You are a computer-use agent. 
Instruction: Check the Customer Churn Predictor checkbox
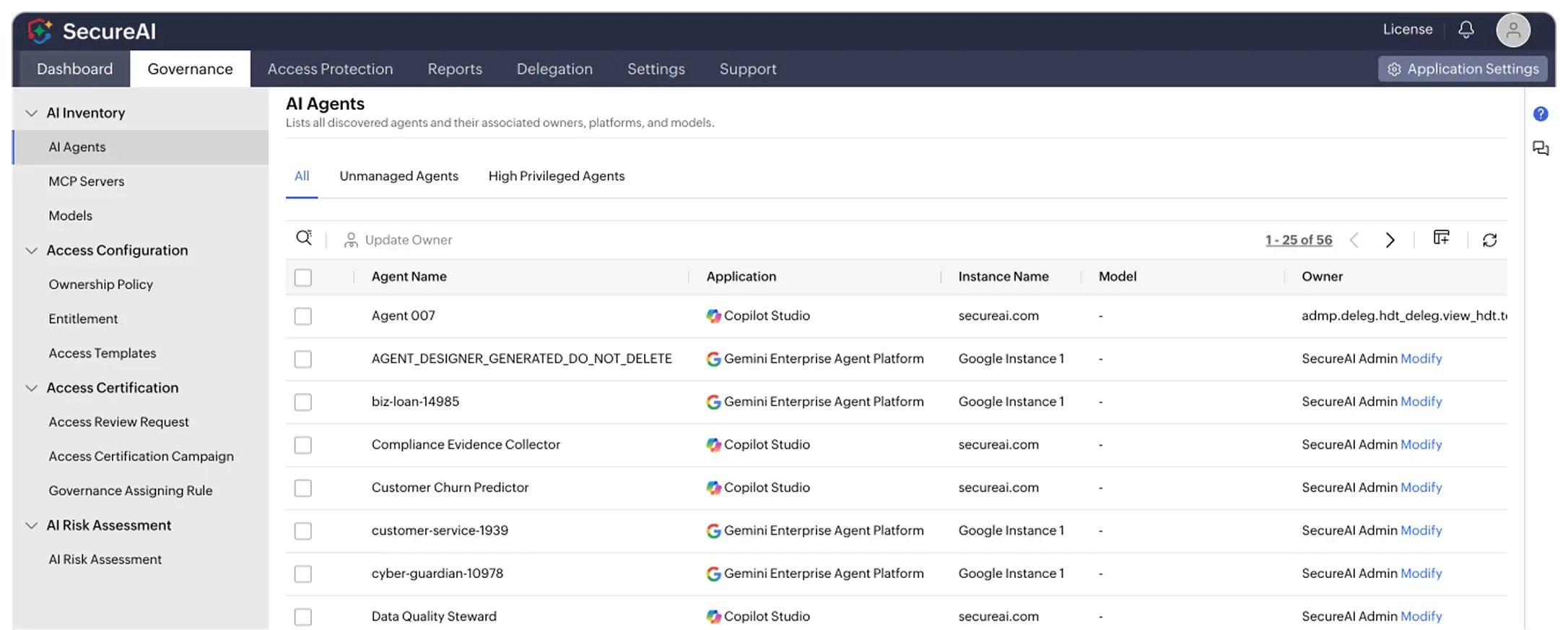[x=303, y=488]
